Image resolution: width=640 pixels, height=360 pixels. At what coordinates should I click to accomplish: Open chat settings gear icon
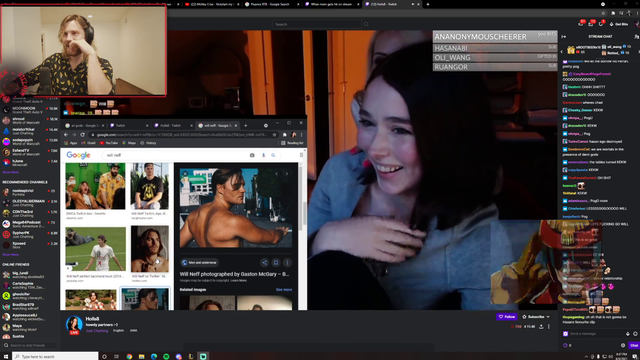[623, 345]
